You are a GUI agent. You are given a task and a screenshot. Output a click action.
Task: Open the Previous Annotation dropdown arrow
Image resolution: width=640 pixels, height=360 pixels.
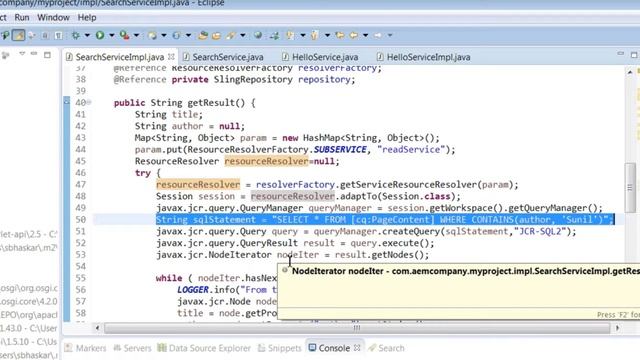point(327,36)
